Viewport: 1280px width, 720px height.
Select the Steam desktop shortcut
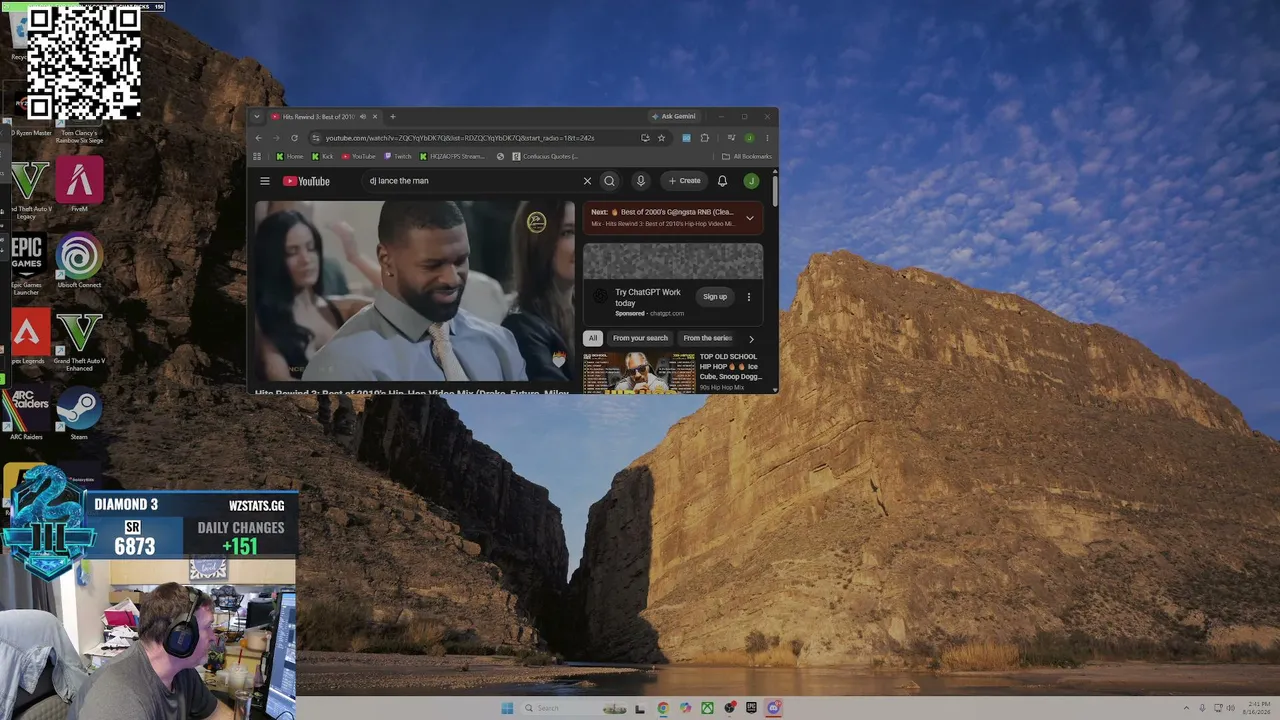pos(79,415)
